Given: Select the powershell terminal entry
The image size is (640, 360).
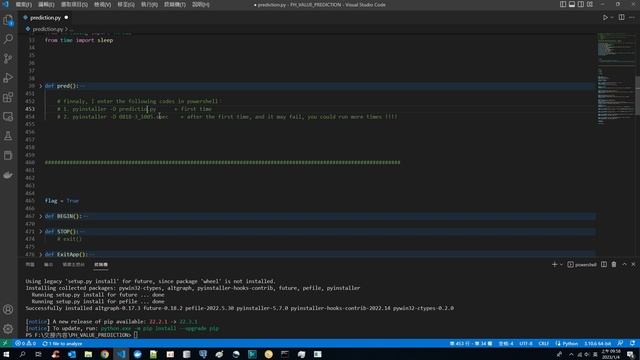Looking at the screenshot, I should (x=582, y=264).
